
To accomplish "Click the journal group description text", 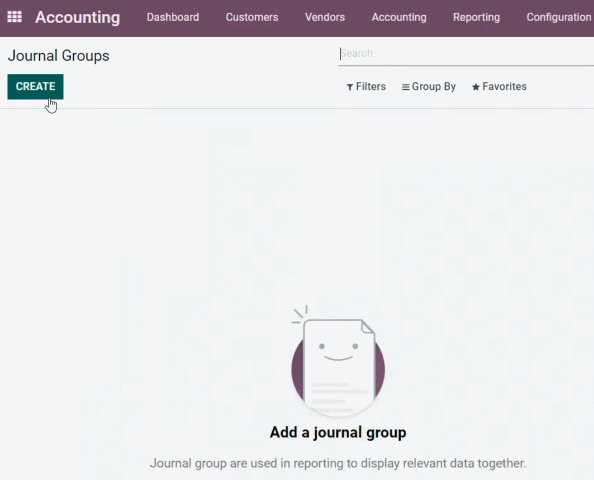I will click(338, 463).
